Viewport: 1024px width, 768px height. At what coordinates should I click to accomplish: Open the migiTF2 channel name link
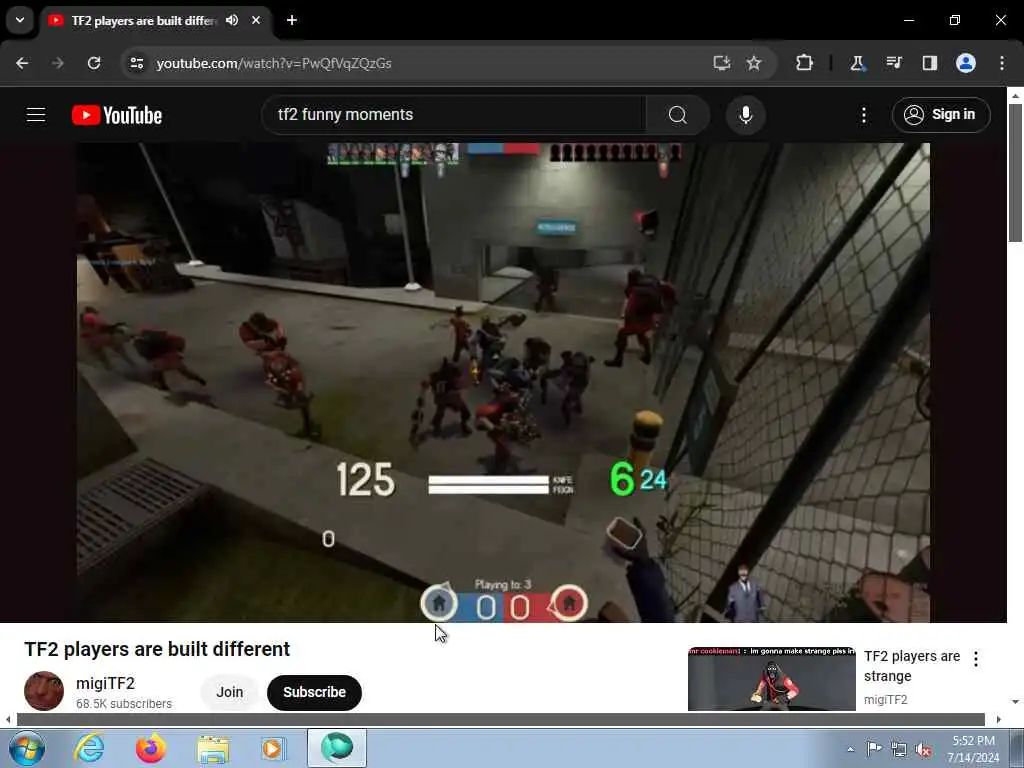105,683
